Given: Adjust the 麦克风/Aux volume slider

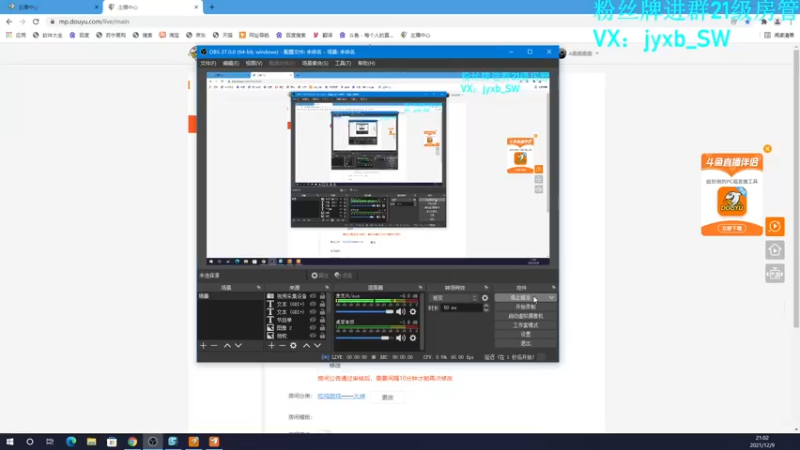Looking at the screenshot, I should (365, 311).
